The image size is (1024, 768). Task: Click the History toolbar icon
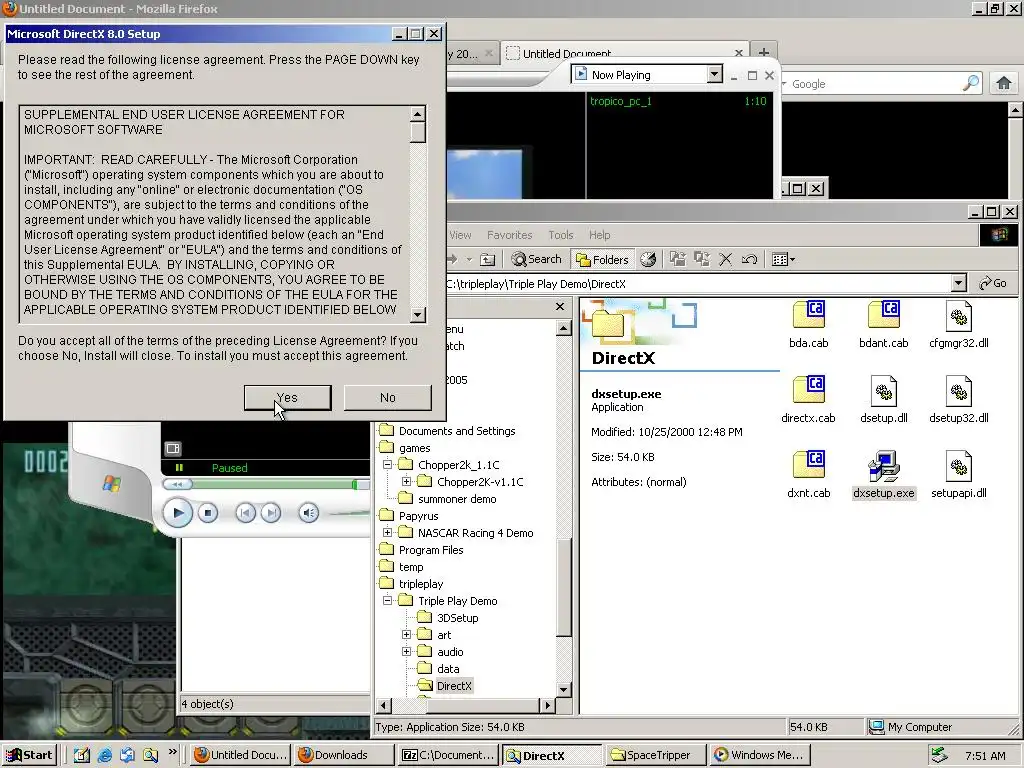pos(648,259)
